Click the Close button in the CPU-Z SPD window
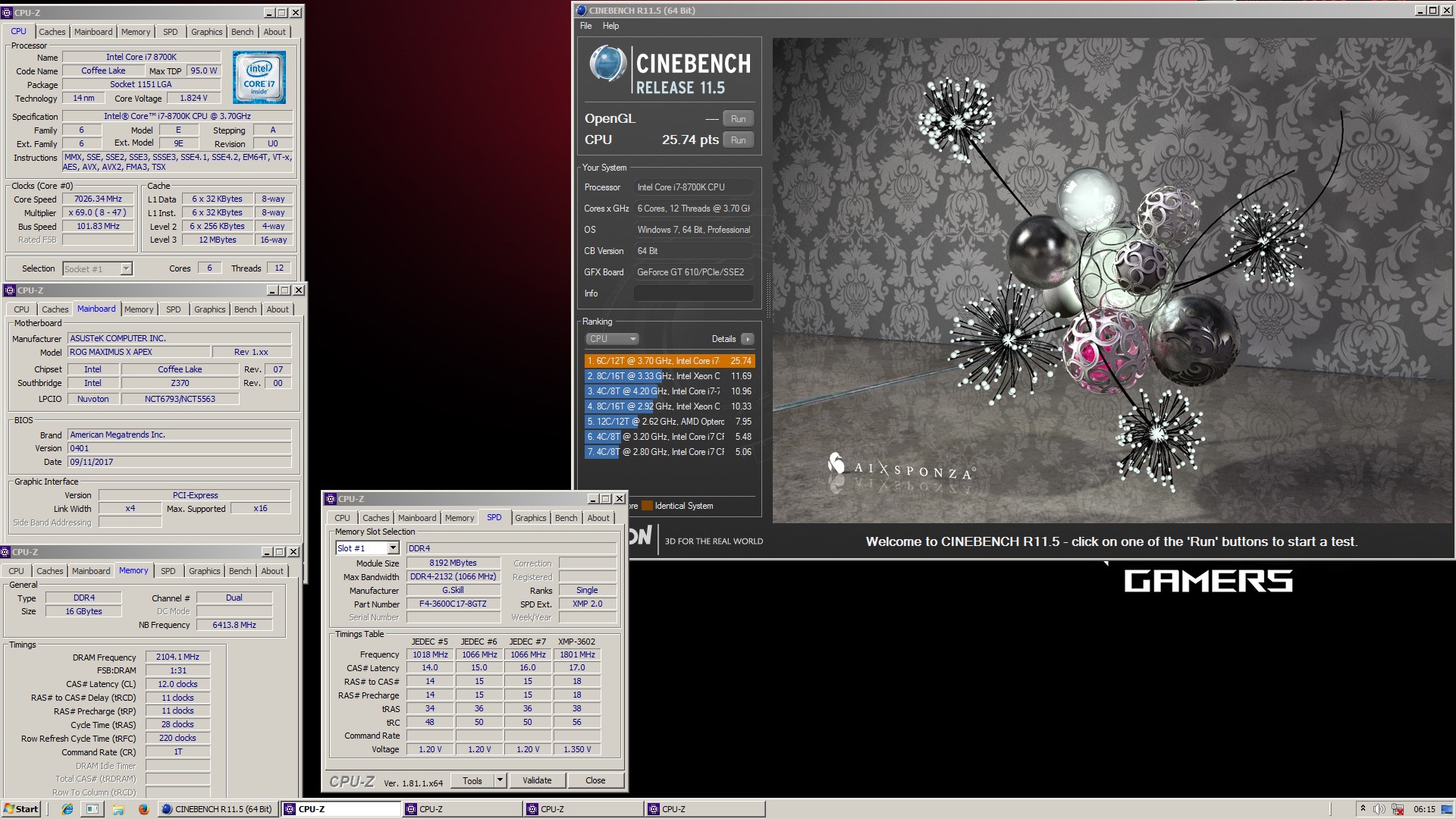The height and width of the screenshot is (819, 1456). pyautogui.click(x=595, y=780)
